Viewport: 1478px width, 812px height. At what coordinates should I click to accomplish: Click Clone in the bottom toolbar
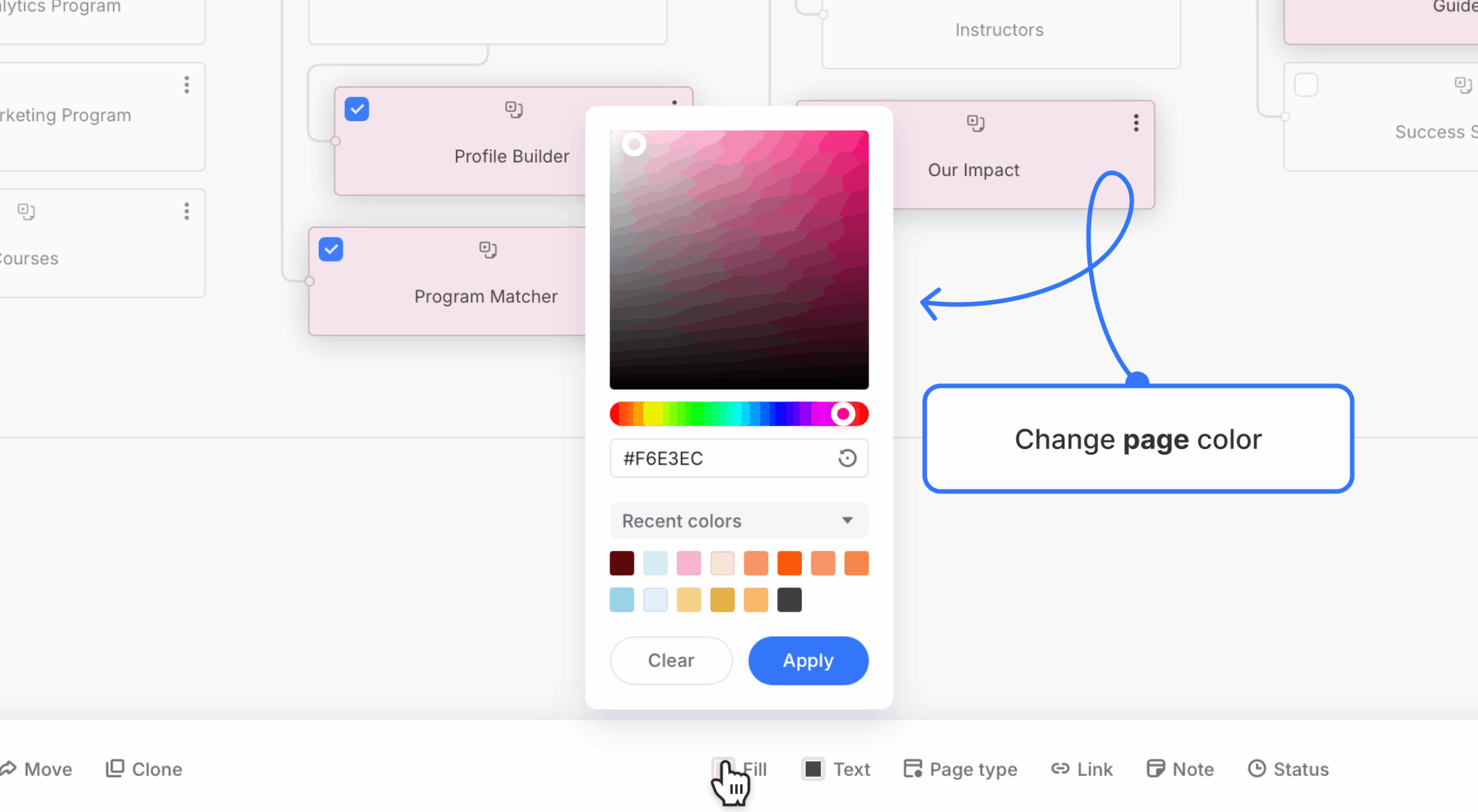[x=144, y=769]
